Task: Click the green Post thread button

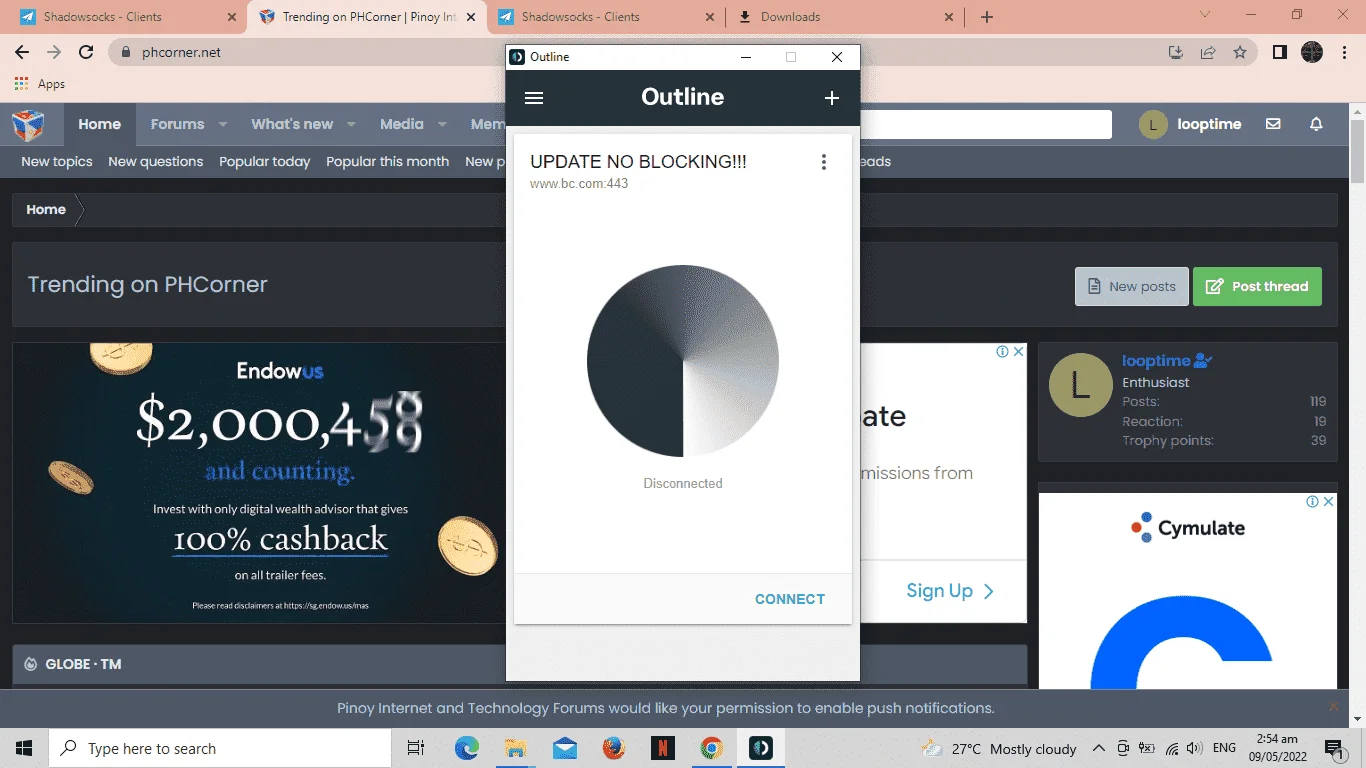Action: coord(1257,286)
